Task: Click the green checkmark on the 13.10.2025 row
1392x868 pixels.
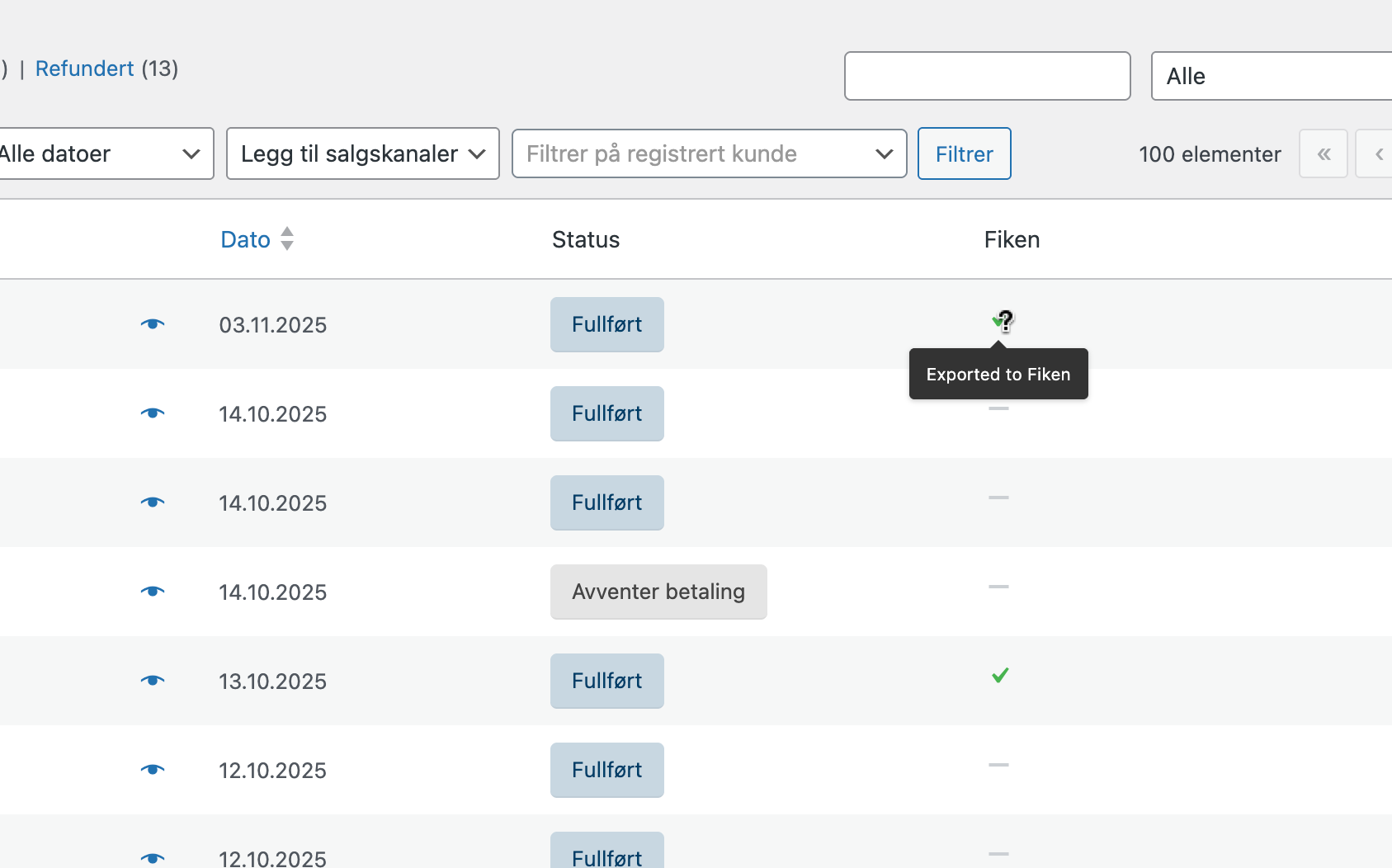Action: (x=999, y=676)
